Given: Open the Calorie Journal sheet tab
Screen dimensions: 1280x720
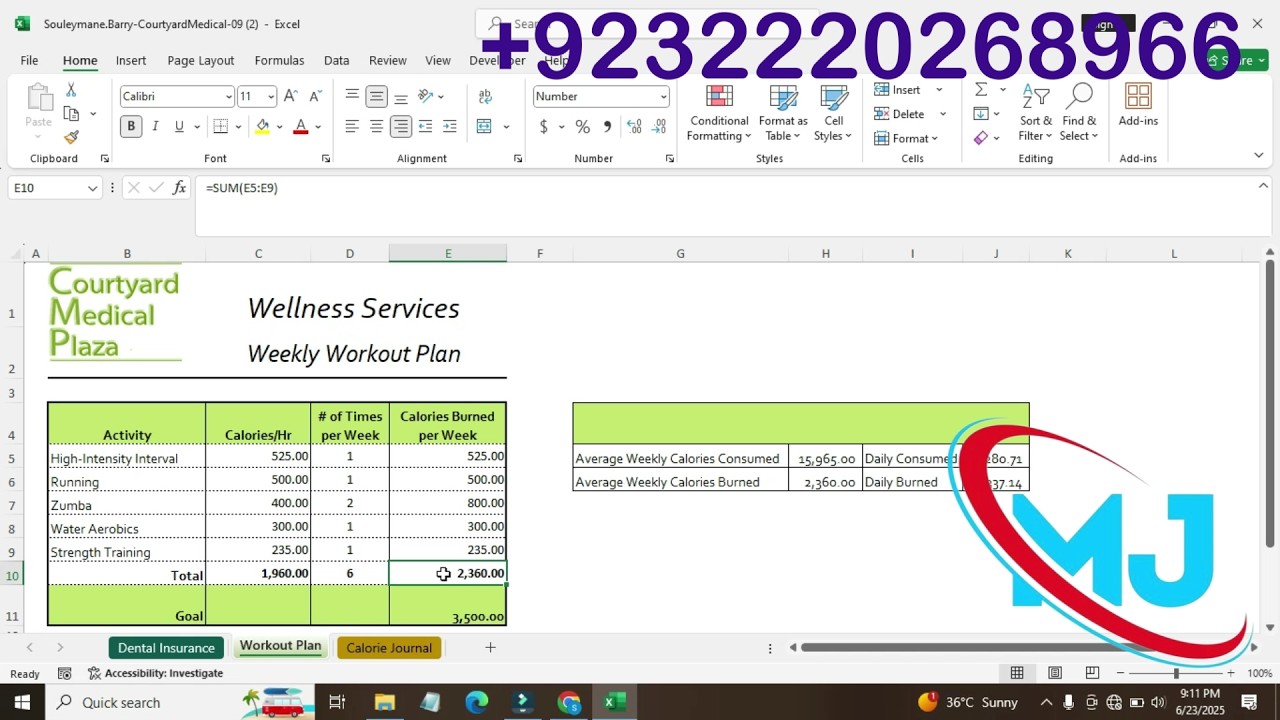Looking at the screenshot, I should point(389,648).
